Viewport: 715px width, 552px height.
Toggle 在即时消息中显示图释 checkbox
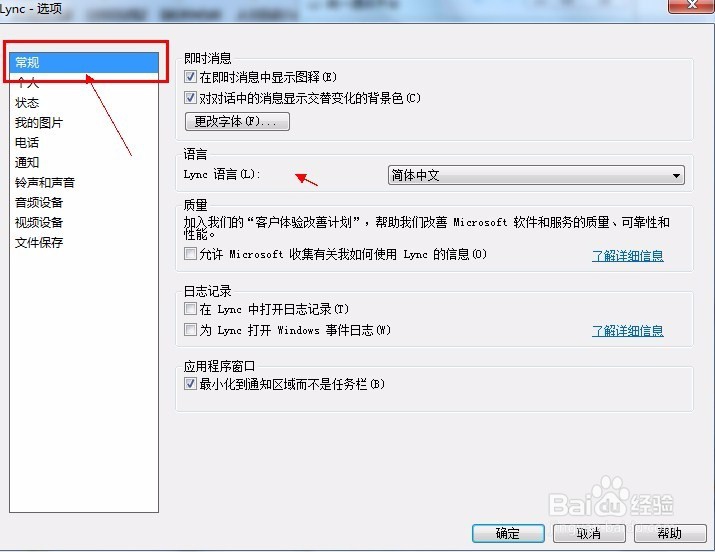(190, 77)
